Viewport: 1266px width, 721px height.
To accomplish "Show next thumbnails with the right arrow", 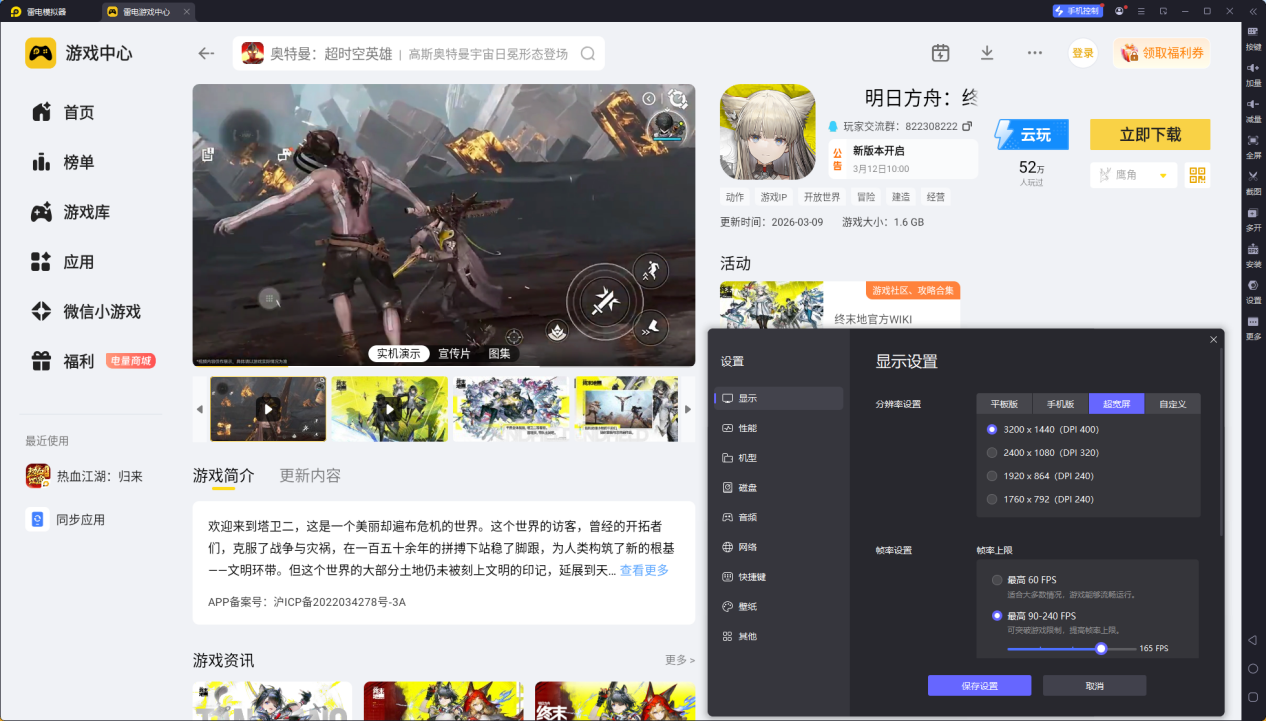I will click(687, 409).
